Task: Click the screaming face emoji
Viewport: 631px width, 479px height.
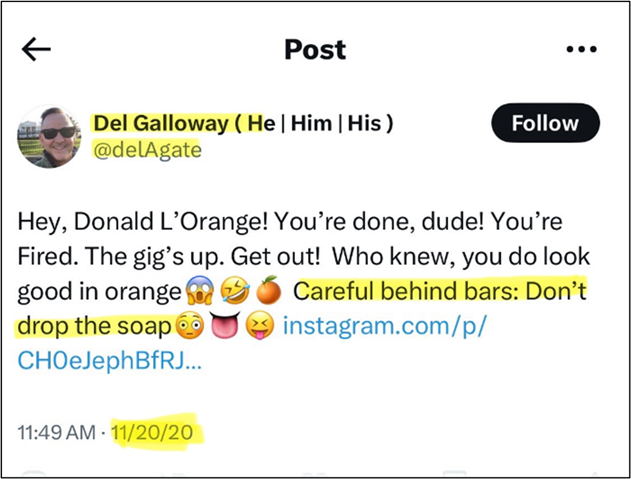Action: point(200,292)
